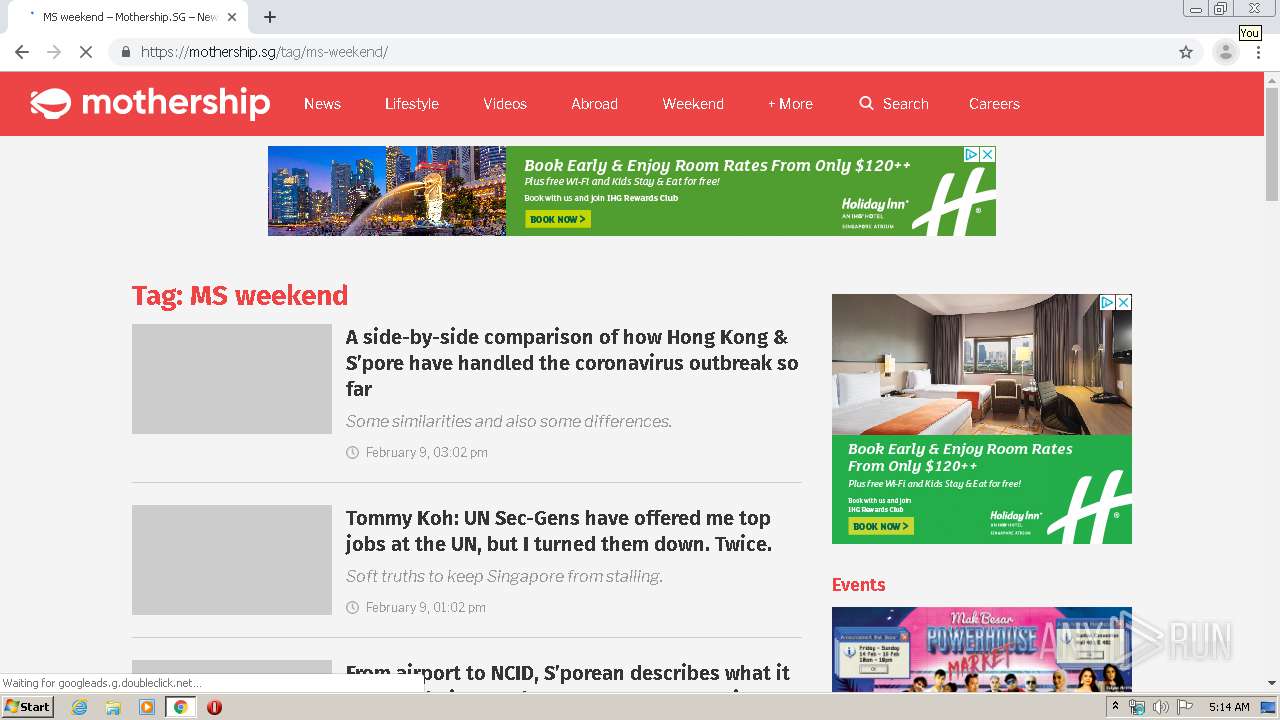Open the site Search

tap(894, 104)
